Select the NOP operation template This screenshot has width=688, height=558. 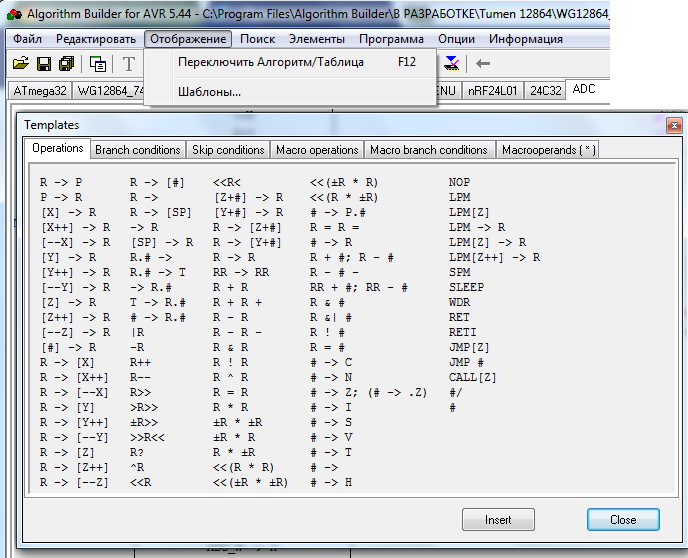coord(460,183)
